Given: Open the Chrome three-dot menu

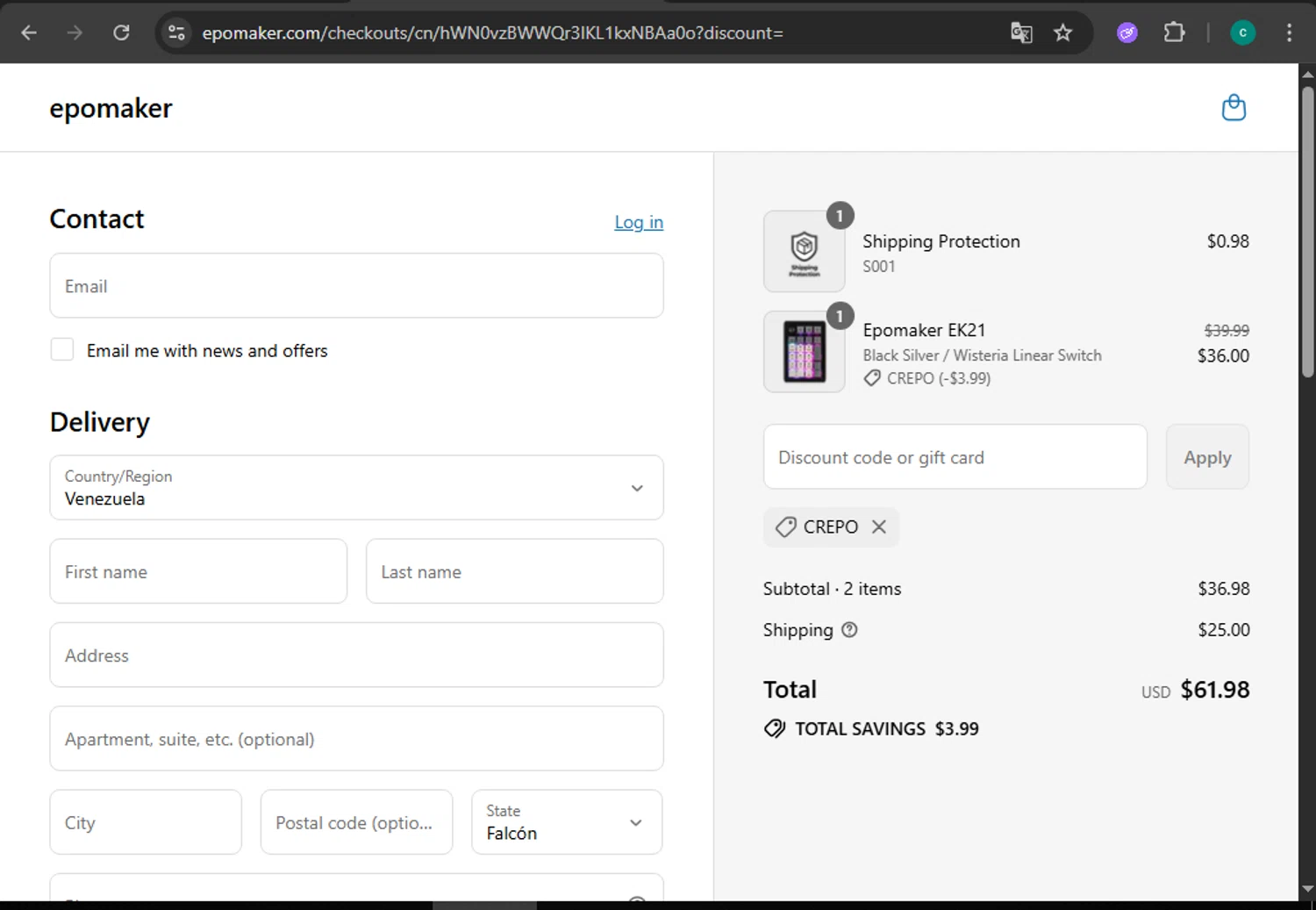Looking at the screenshot, I should point(1289,33).
